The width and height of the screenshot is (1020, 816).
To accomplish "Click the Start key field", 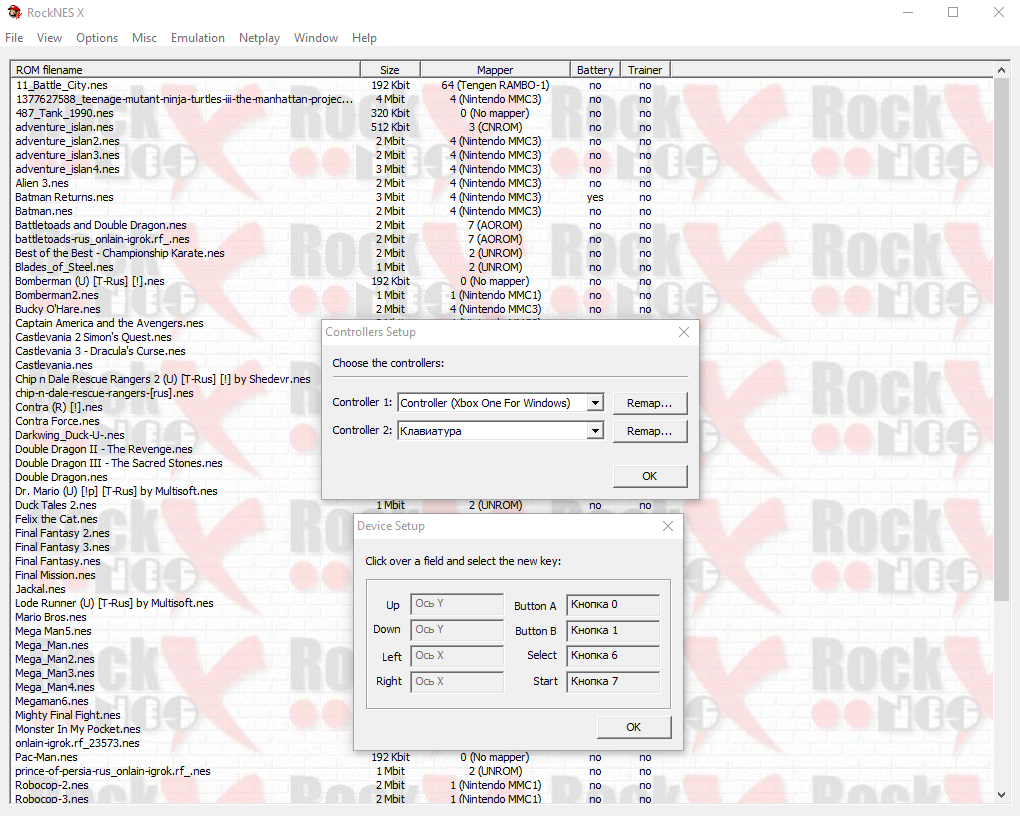I will pyautogui.click(x=613, y=681).
